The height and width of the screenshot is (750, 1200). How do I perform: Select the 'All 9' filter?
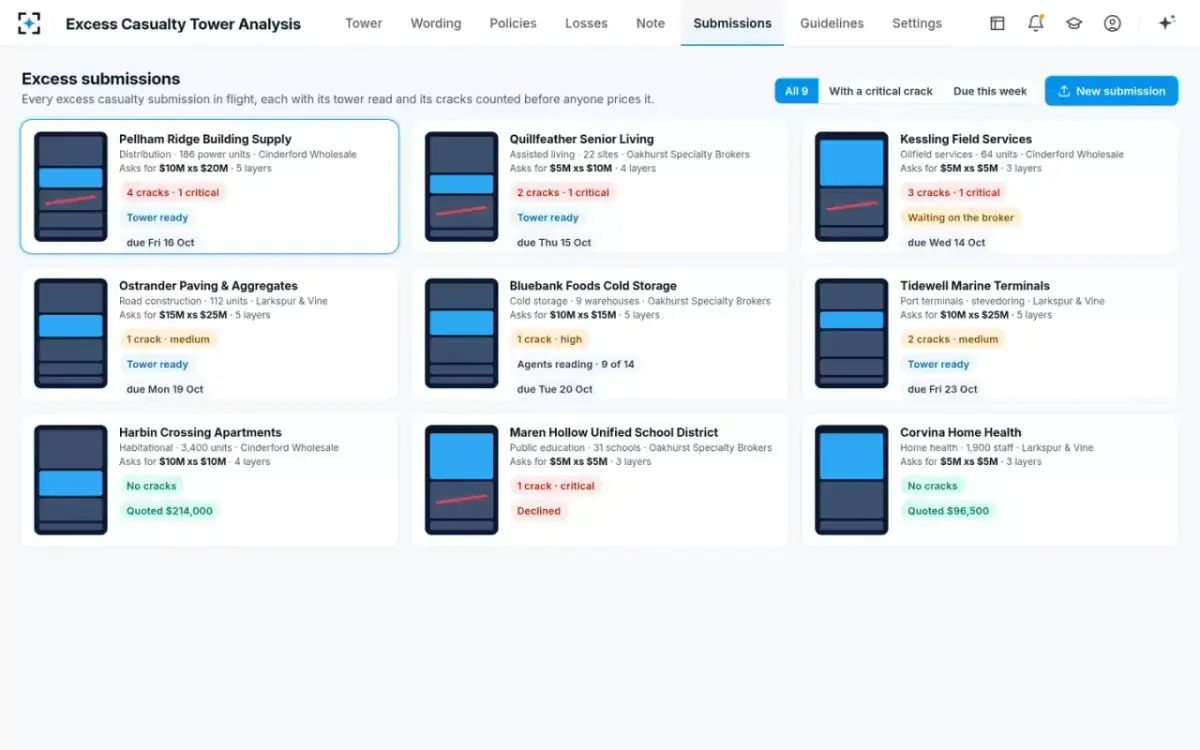(797, 91)
